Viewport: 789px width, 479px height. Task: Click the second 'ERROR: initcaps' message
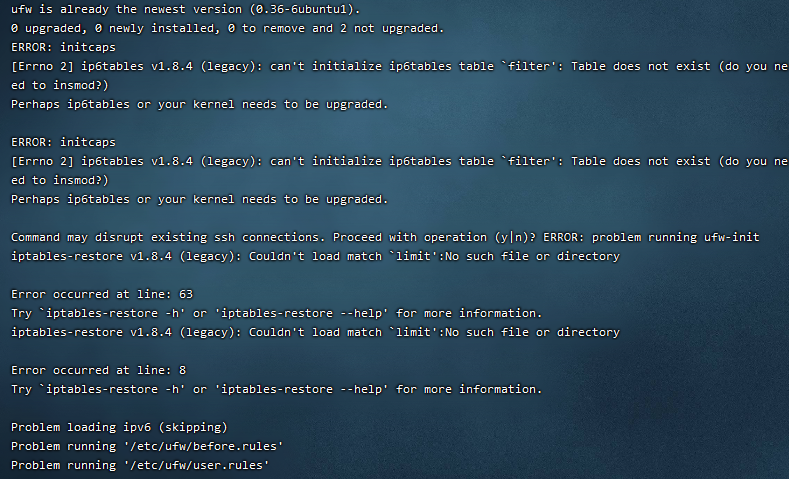[63, 142]
